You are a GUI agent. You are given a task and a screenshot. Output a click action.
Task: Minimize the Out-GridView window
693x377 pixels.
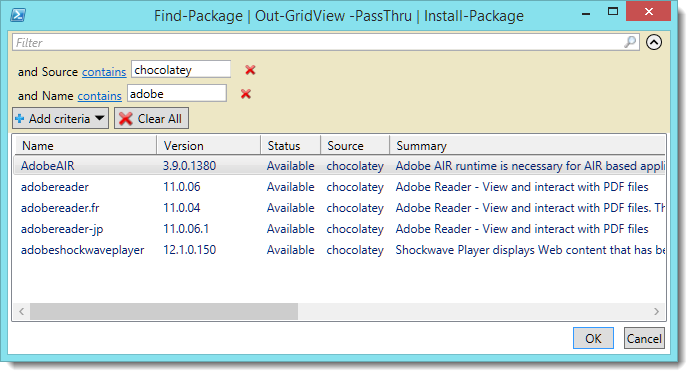click(x=586, y=13)
